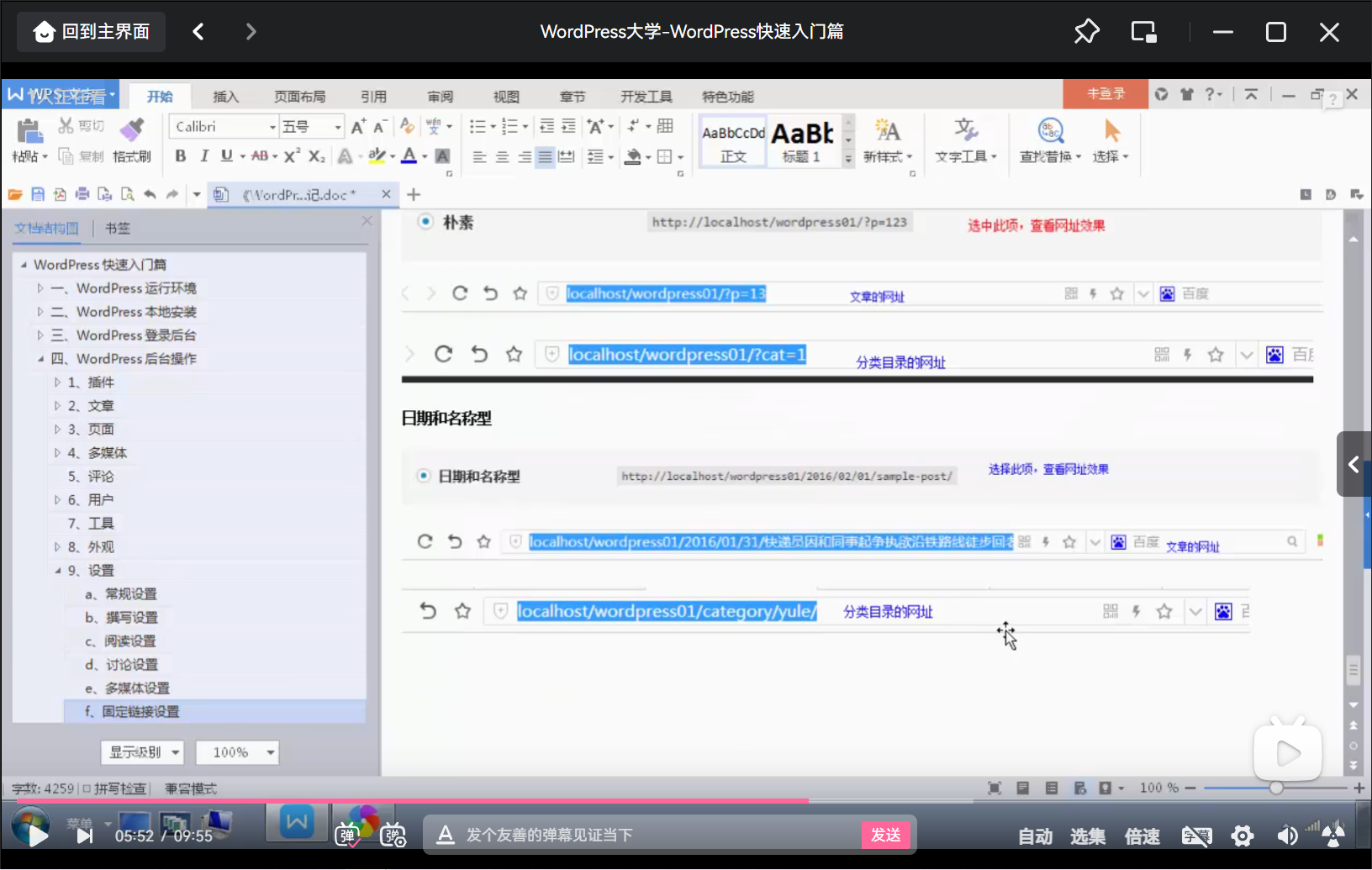
Task: Click the Redo arrow in quick access toolbar
Action: [x=172, y=194]
